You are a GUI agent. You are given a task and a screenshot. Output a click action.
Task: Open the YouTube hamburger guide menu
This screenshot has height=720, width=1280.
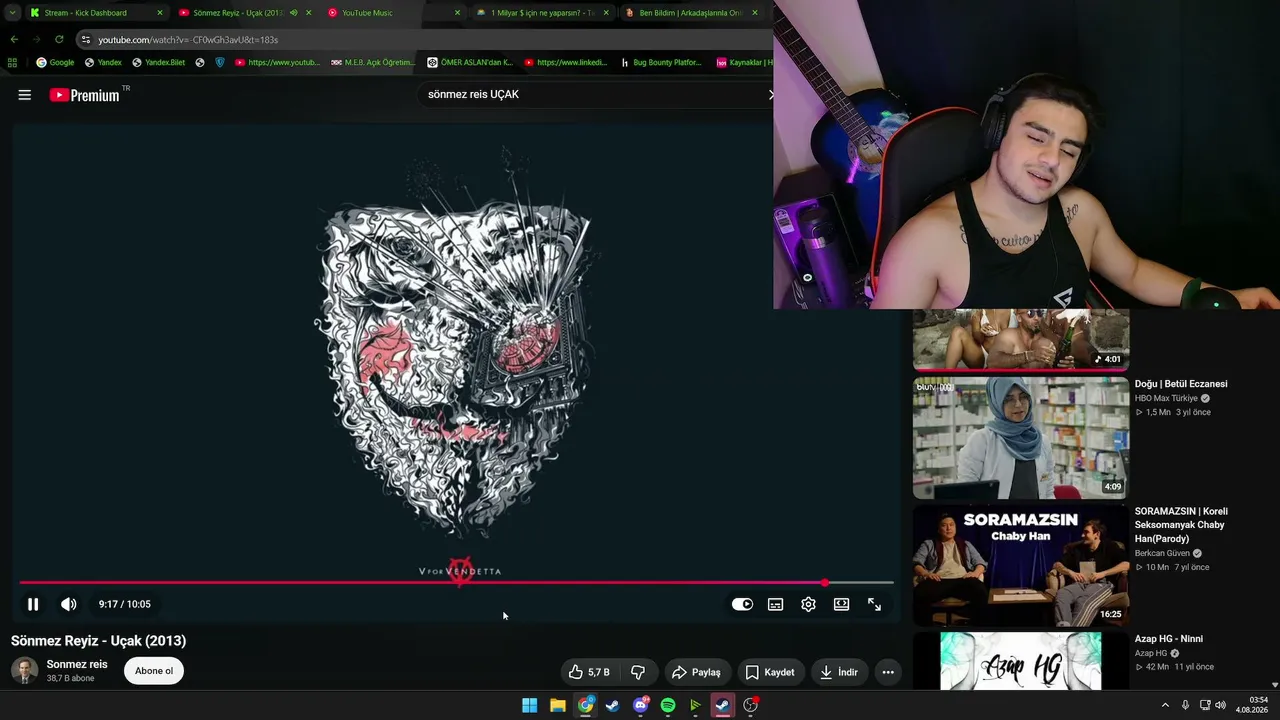tap(25, 95)
